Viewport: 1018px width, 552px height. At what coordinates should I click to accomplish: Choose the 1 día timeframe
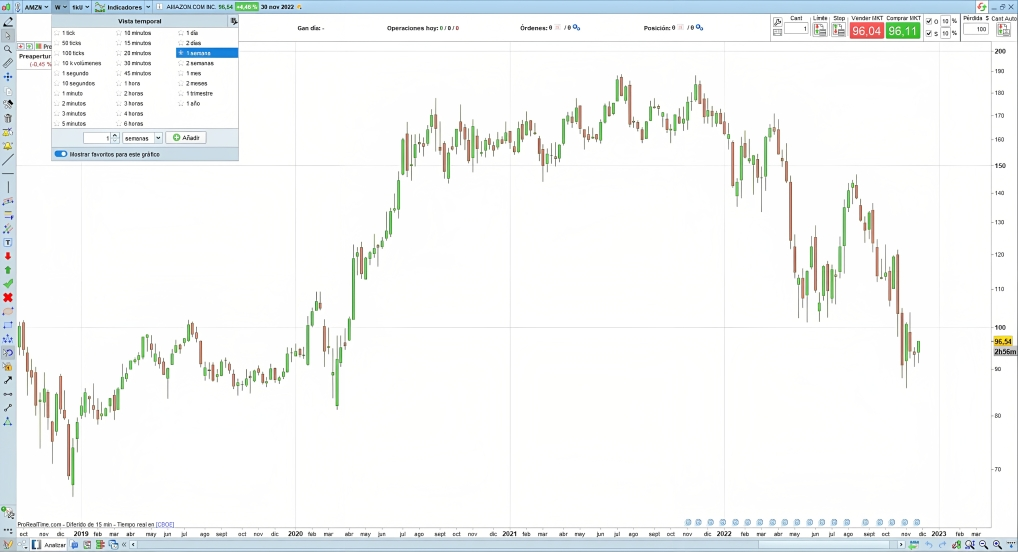[x=192, y=33]
